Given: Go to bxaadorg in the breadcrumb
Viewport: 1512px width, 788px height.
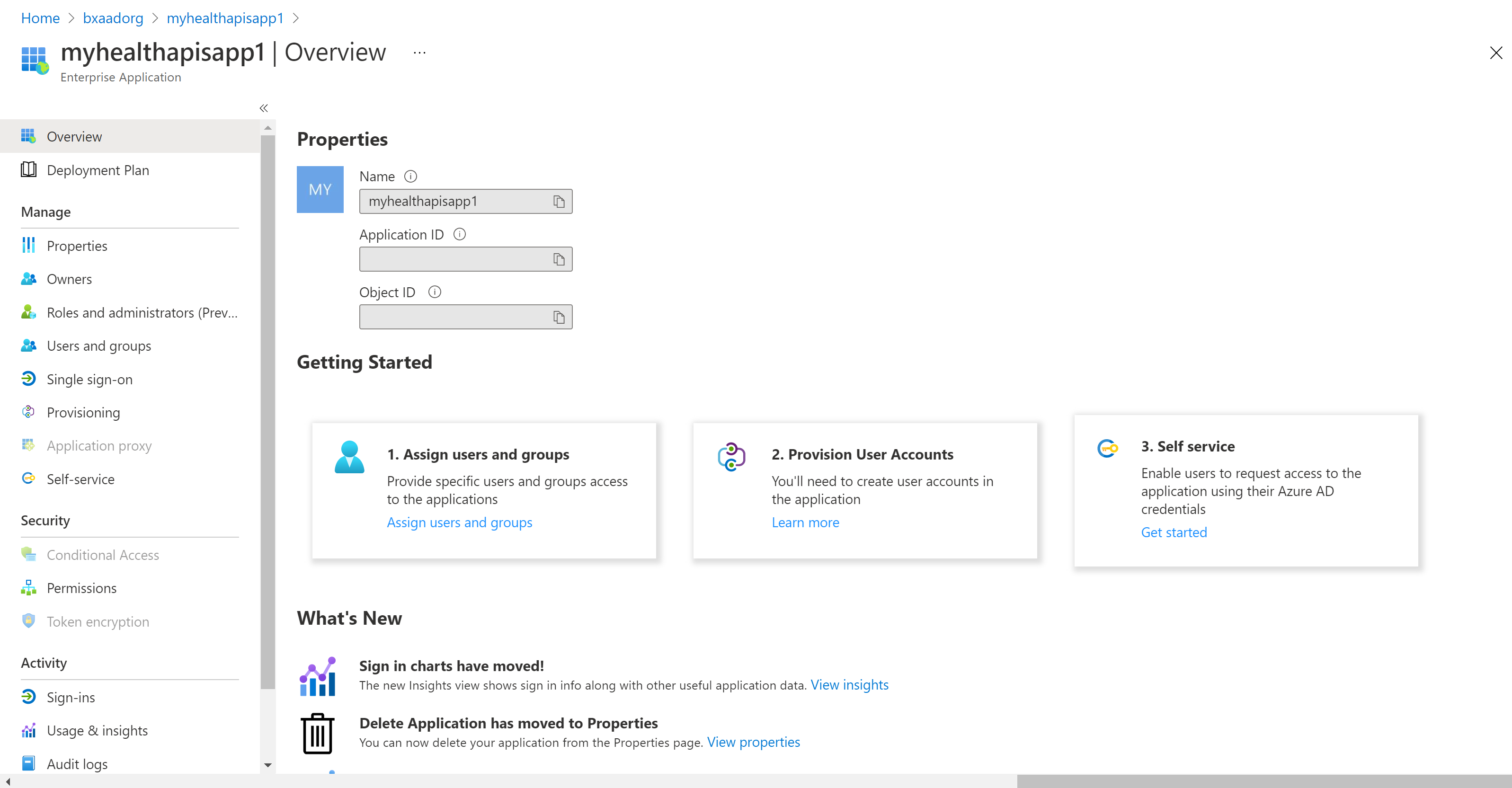Looking at the screenshot, I should point(113,18).
